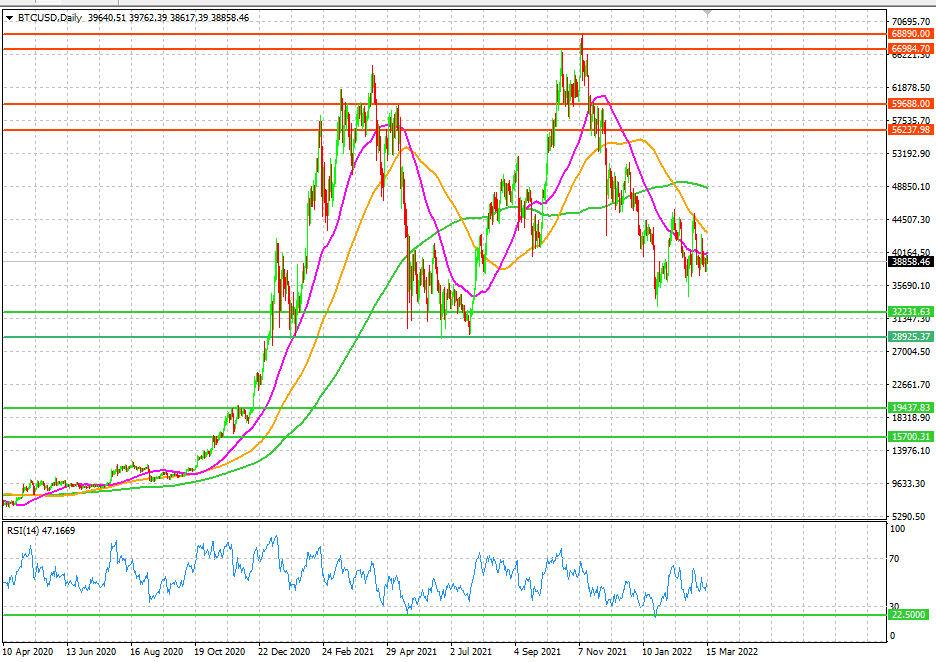Click the 5290.50 price axis value
The width and height of the screenshot is (936, 662).
point(909,516)
